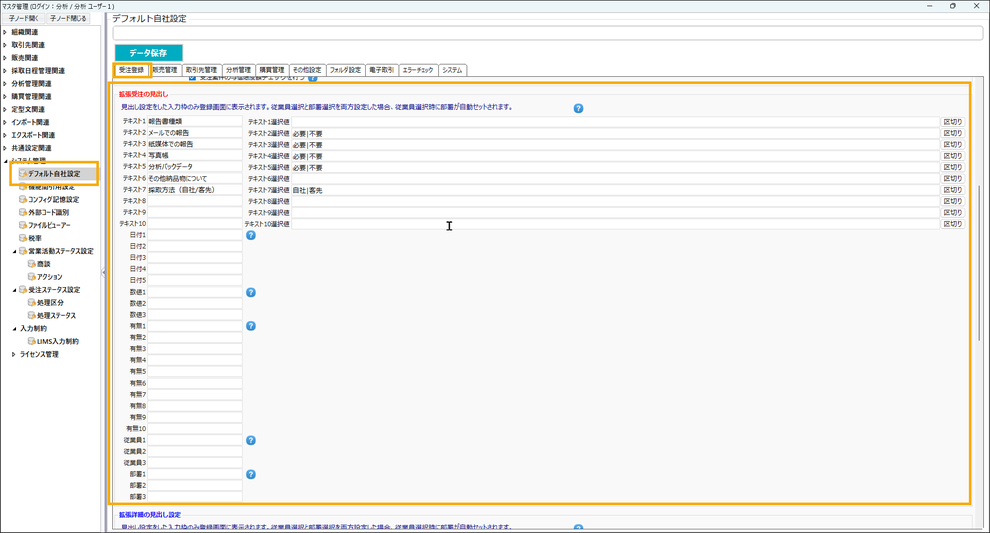This screenshot has width=990, height=533.
Task: Click the help icon beside 日付1 field
Action: (x=251, y=235)
